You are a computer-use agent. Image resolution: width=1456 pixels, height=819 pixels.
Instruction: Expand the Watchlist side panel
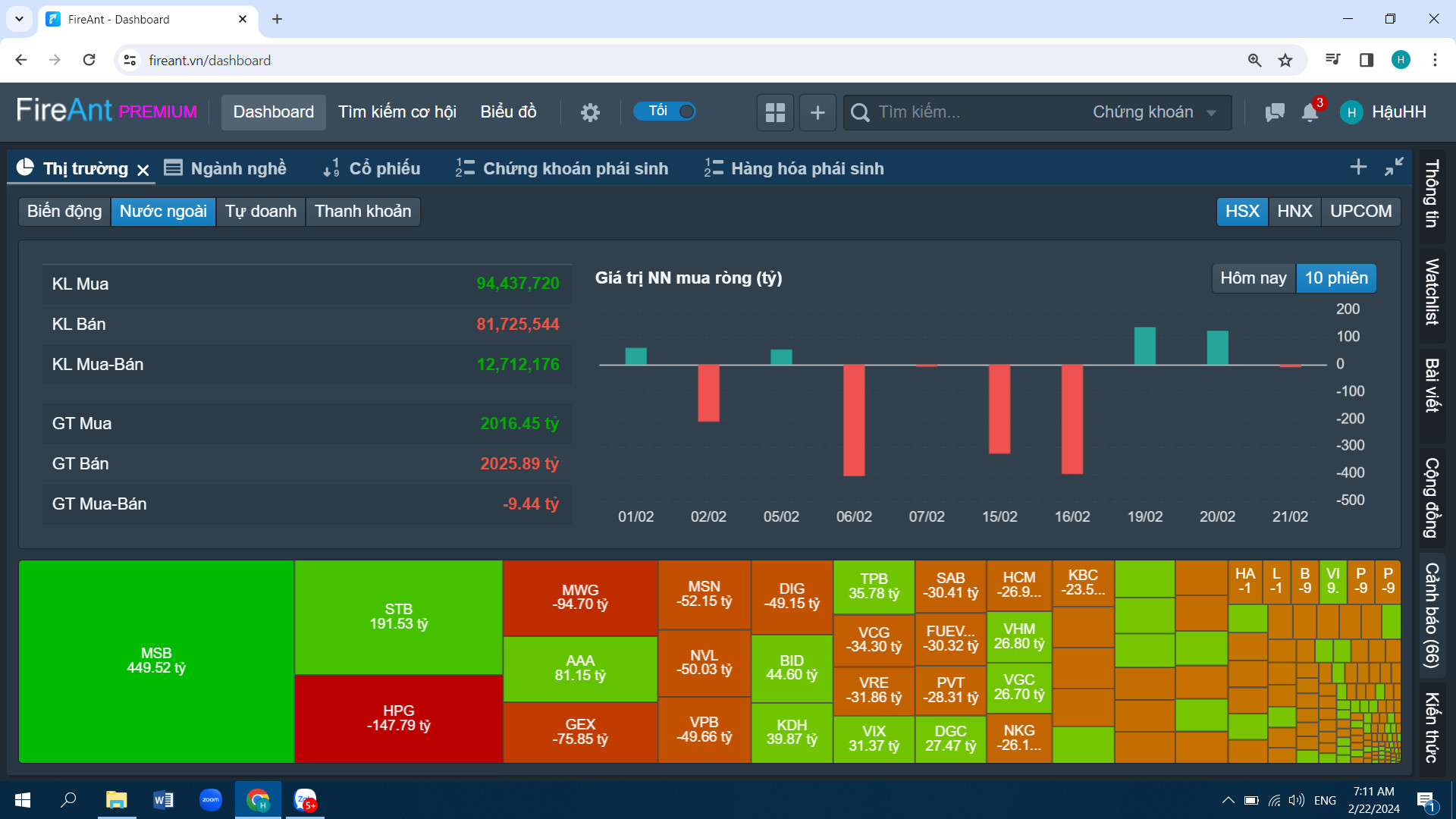pos(1432,292)
